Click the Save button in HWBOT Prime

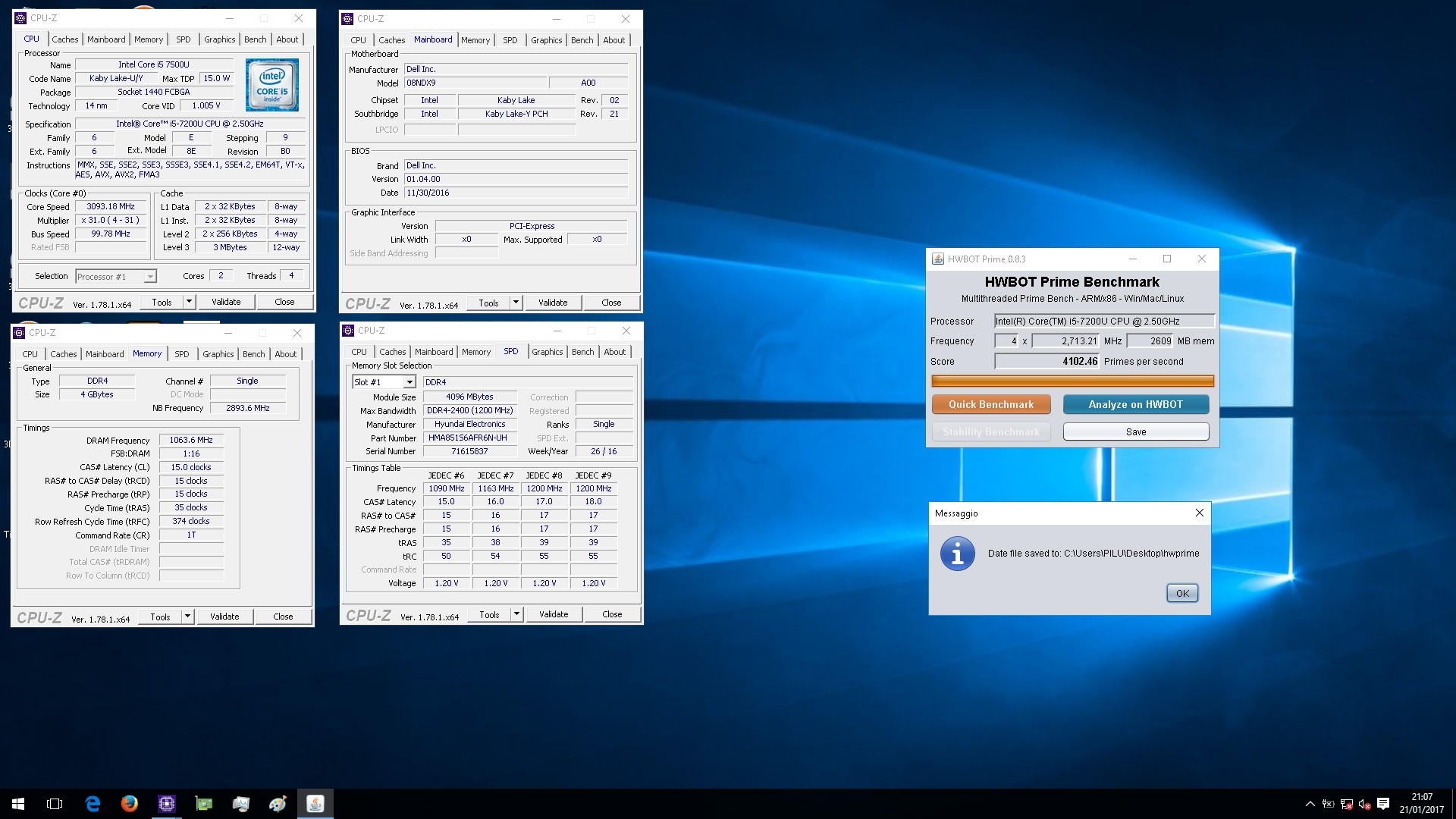click(1136, 431)
